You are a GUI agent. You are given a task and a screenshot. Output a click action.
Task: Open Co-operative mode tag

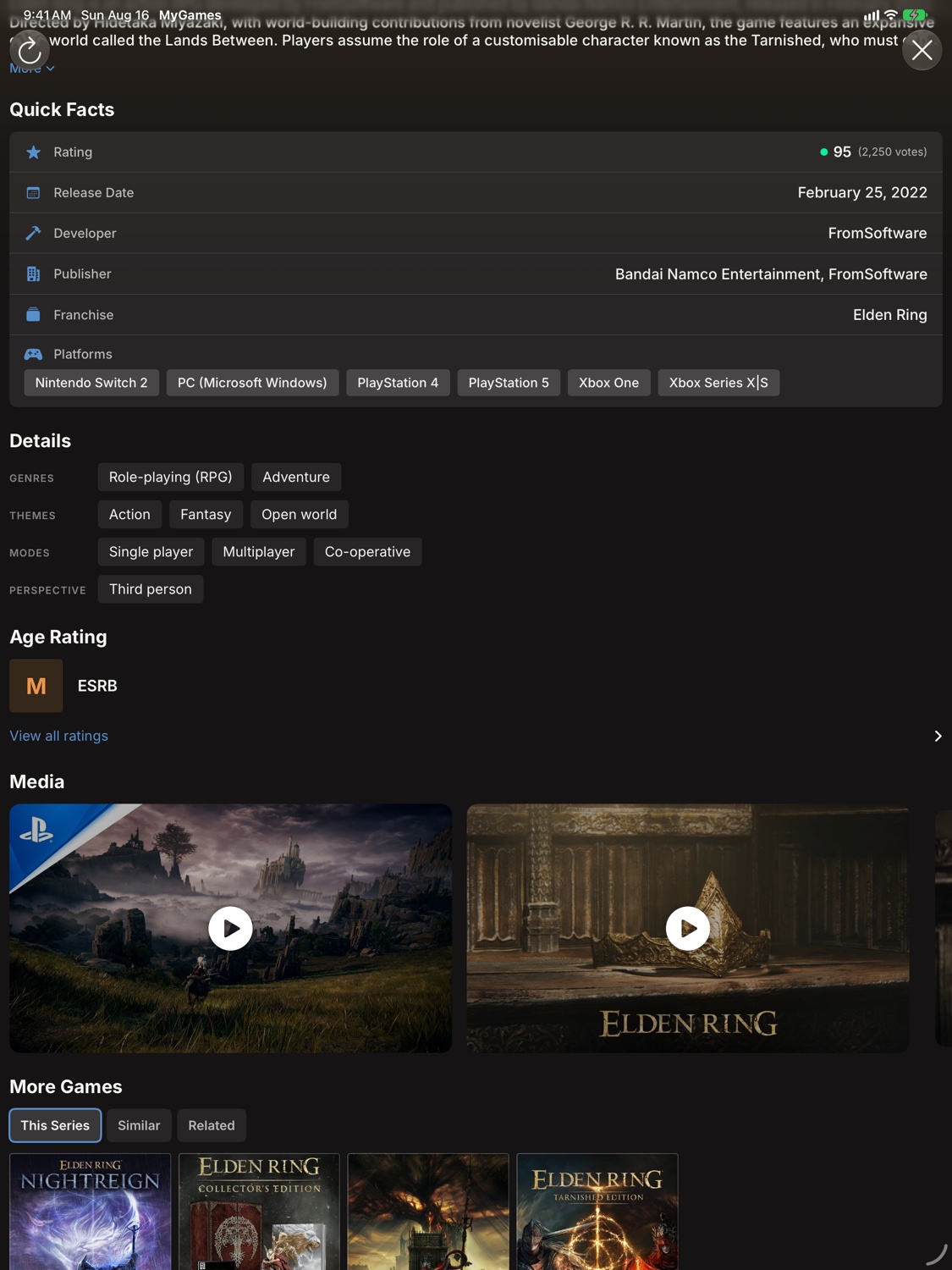point(367,551)
